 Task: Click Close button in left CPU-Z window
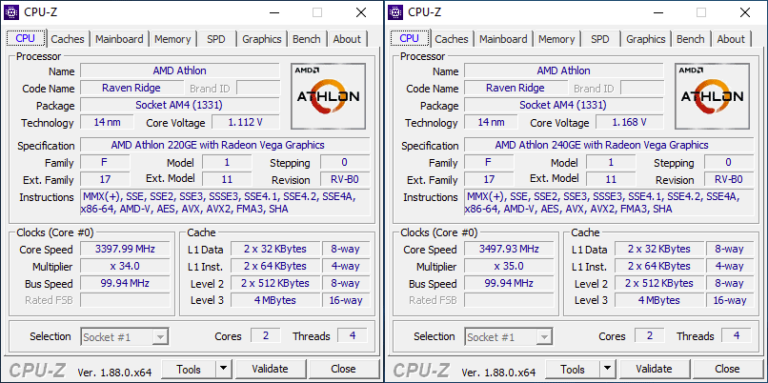pos(343,368)
